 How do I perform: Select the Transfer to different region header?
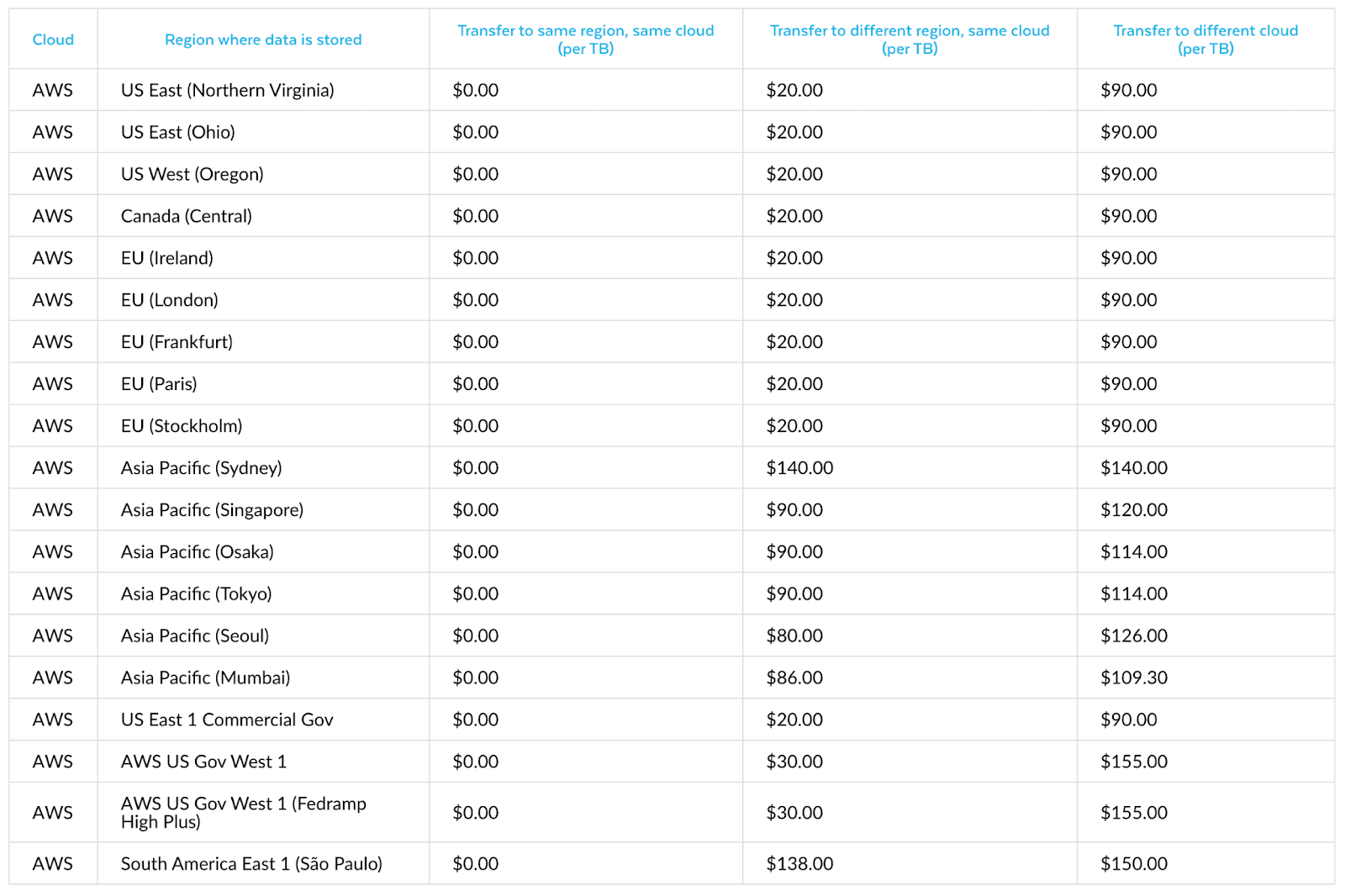tap(910, 40)
